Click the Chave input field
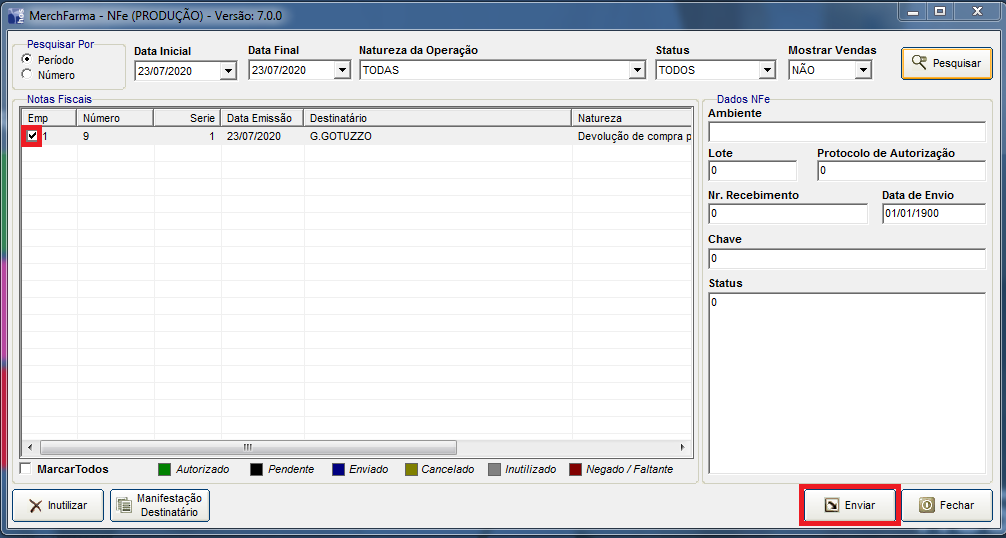This screenshot has width=1006, height=538. (x=846, y=259)
